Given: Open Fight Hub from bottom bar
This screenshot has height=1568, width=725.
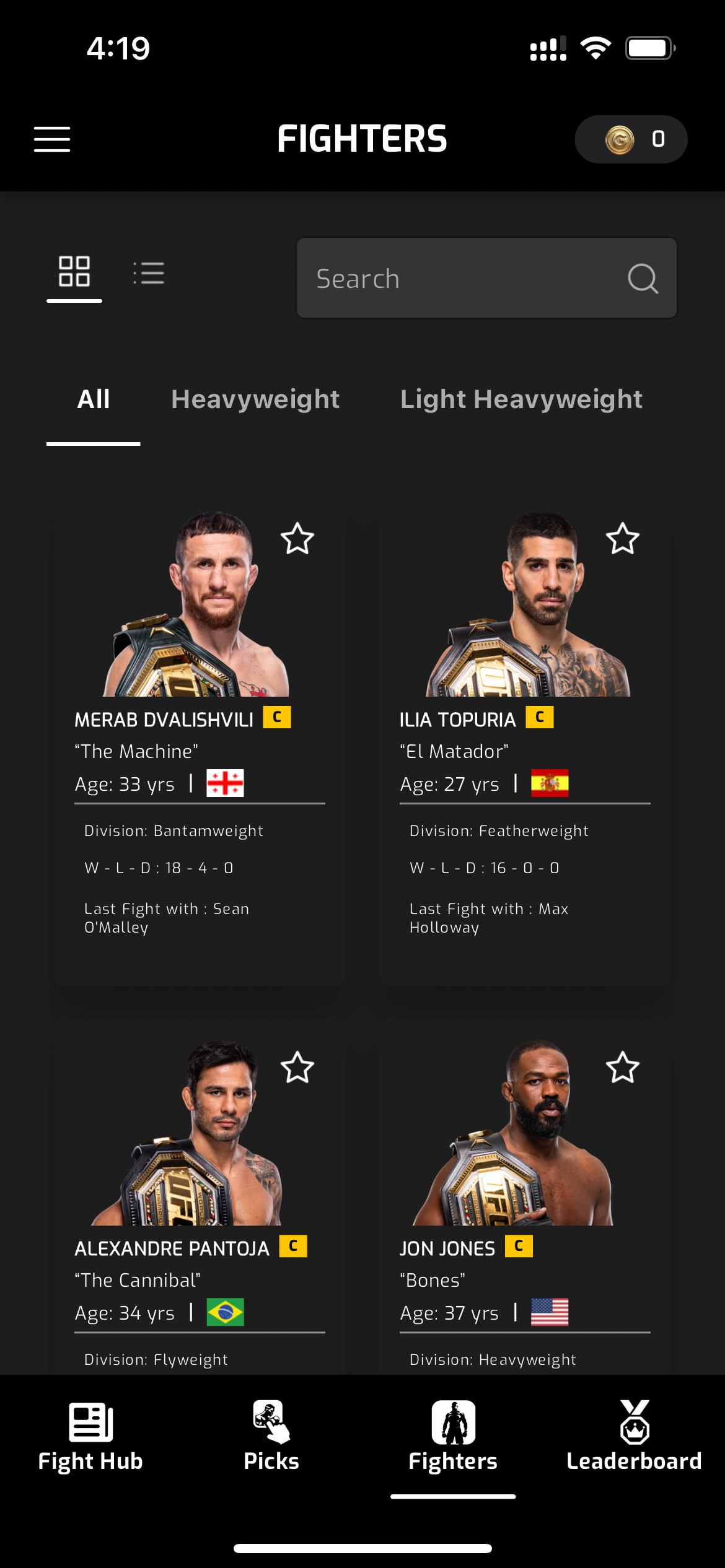Looking at the screenshot, I should tap(90, 1437).
